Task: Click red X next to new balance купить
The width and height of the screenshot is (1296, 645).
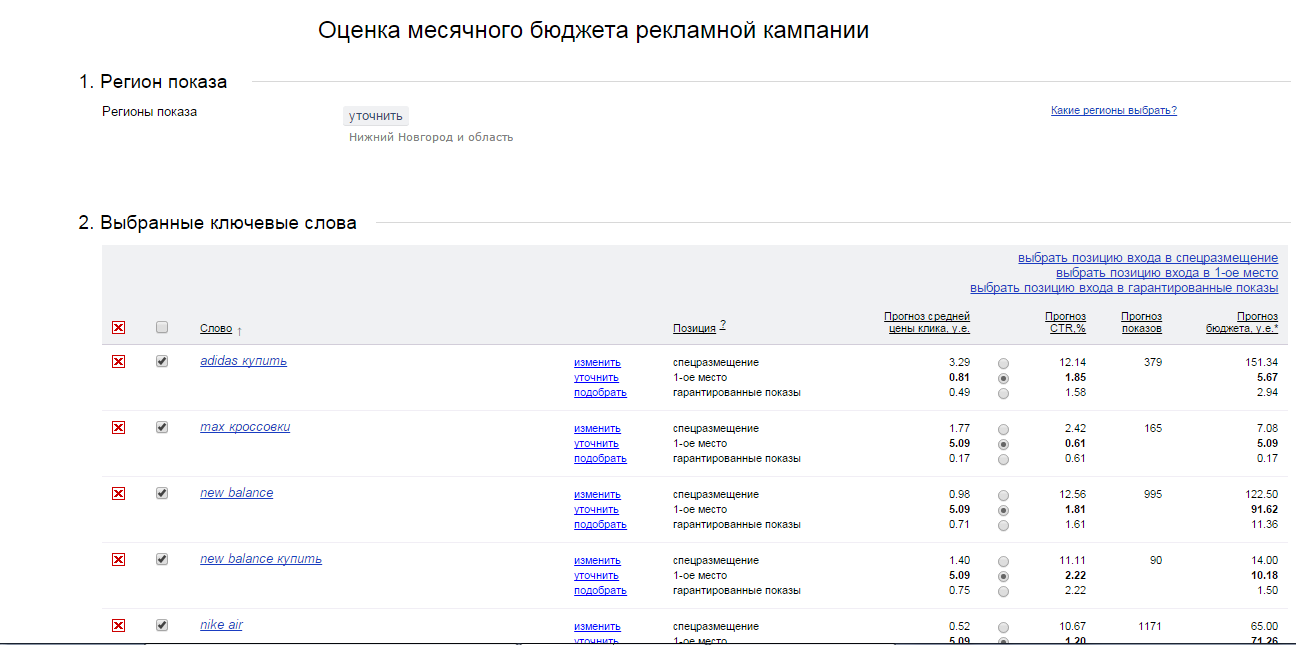Action: [x=118, y=560]
